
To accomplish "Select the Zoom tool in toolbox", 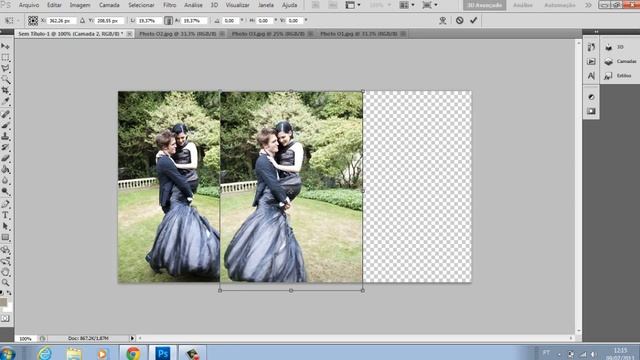I will 5,282.
